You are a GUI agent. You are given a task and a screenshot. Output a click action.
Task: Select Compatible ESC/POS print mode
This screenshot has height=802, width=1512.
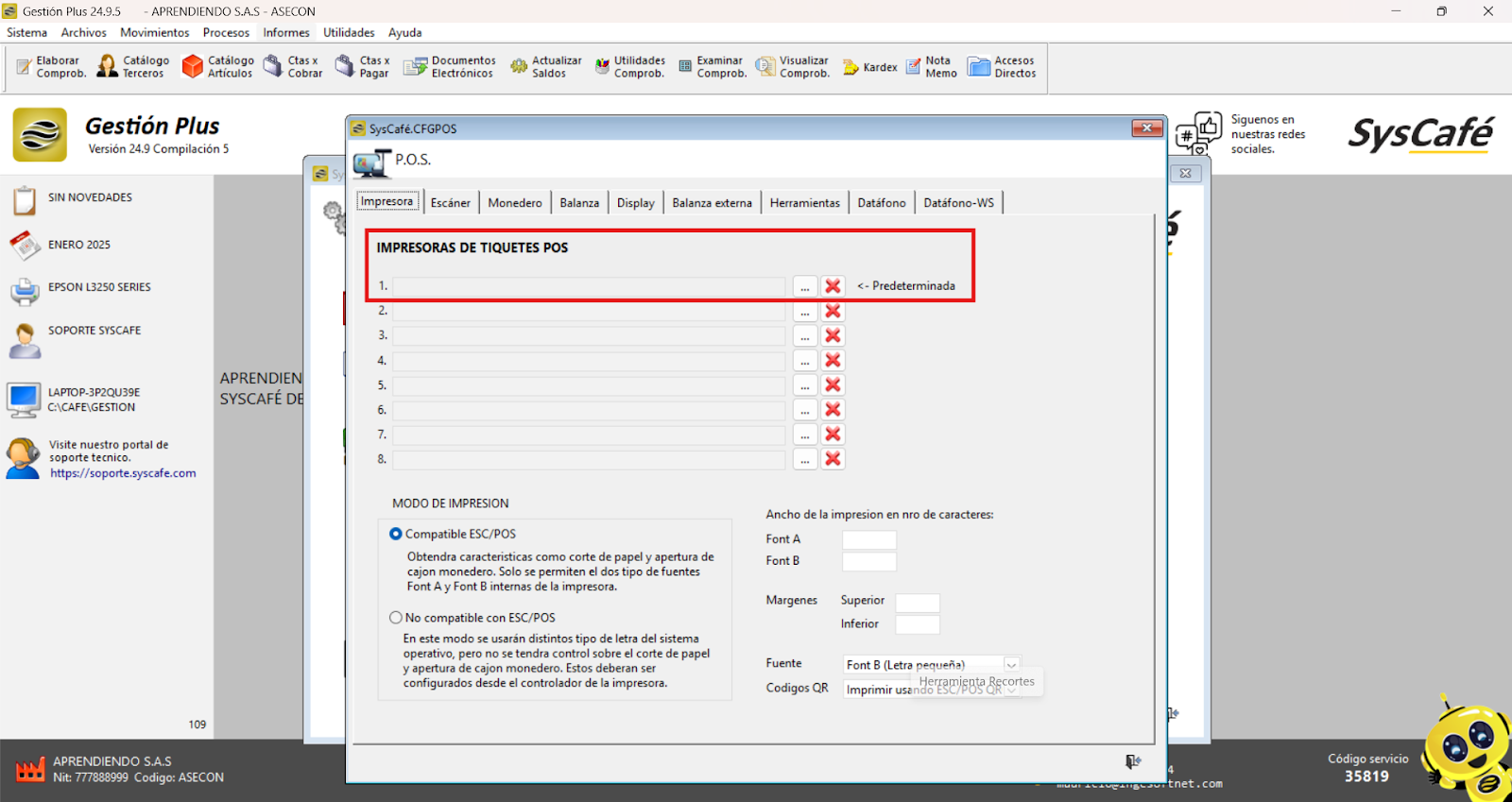pos(396,534)
